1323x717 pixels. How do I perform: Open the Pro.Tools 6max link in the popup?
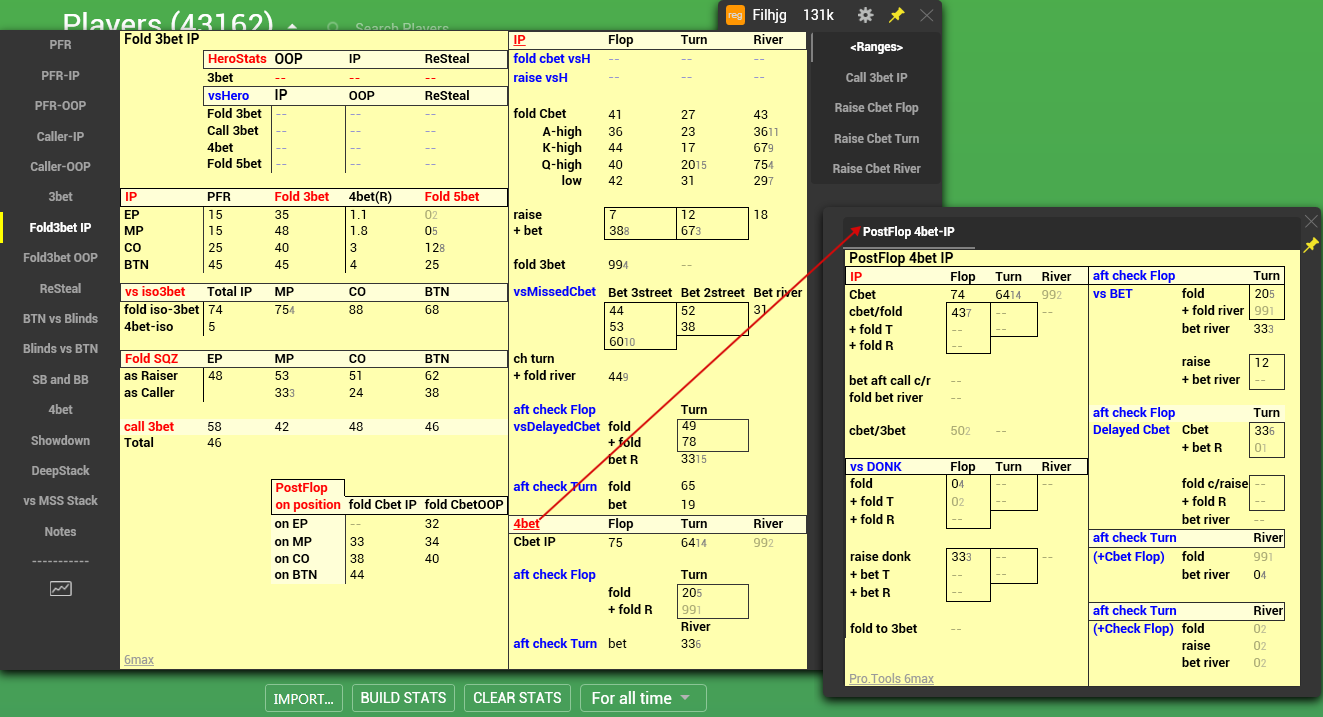(x=890, y=678)
